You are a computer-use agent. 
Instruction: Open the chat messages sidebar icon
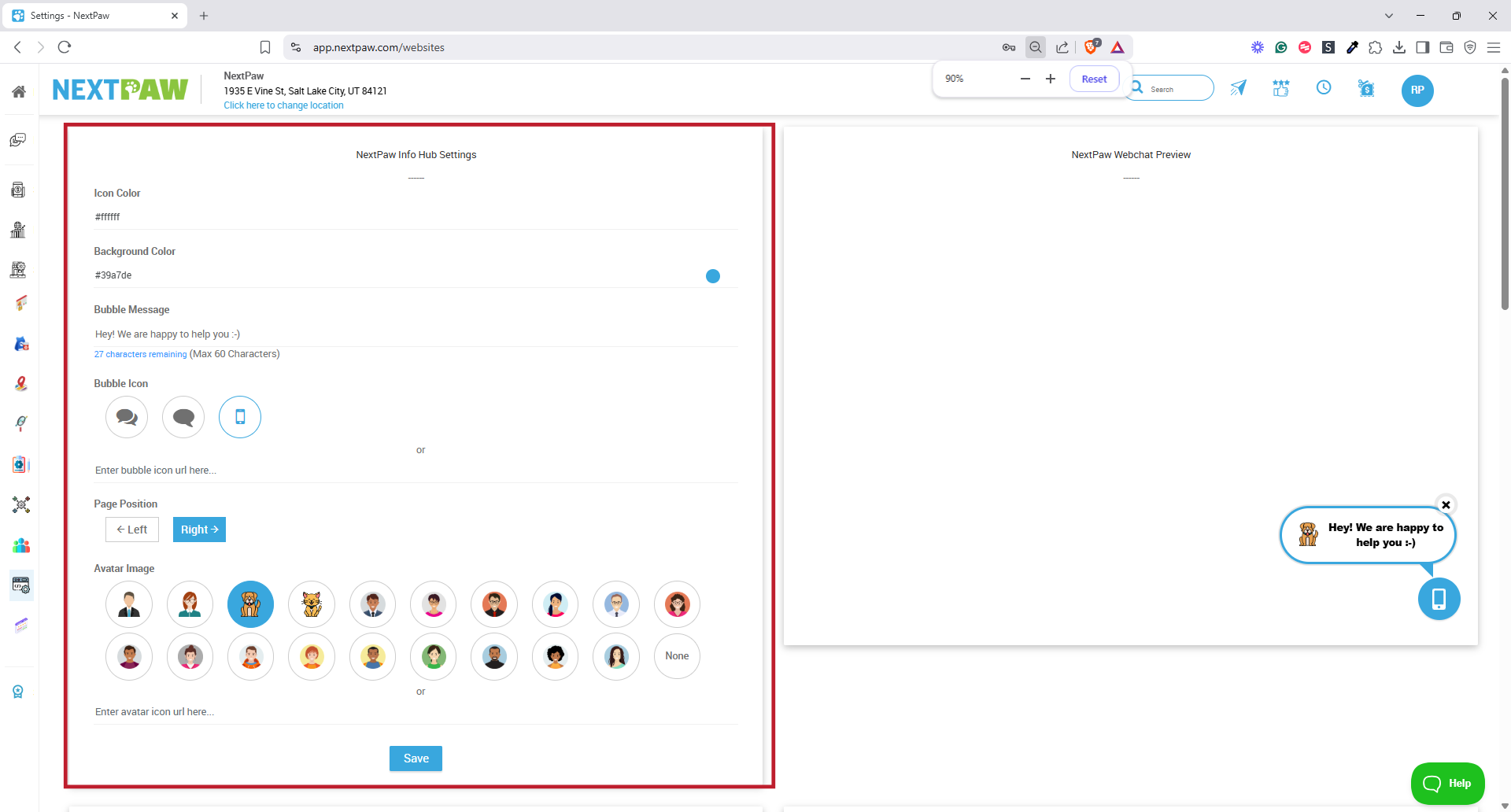click(x=19, y=140)
